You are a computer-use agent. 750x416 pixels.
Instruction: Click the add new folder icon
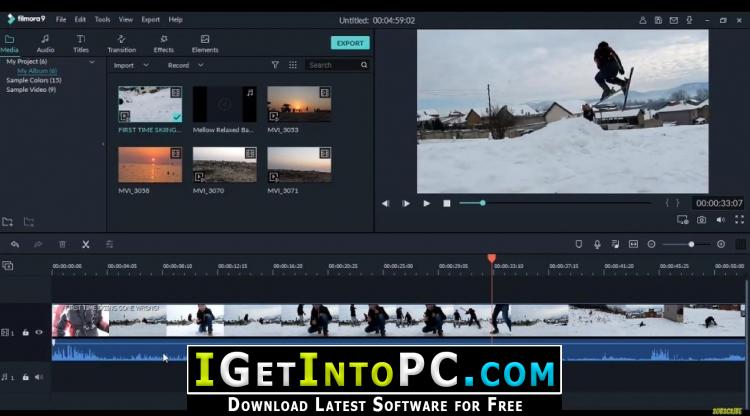pos(8,222)
